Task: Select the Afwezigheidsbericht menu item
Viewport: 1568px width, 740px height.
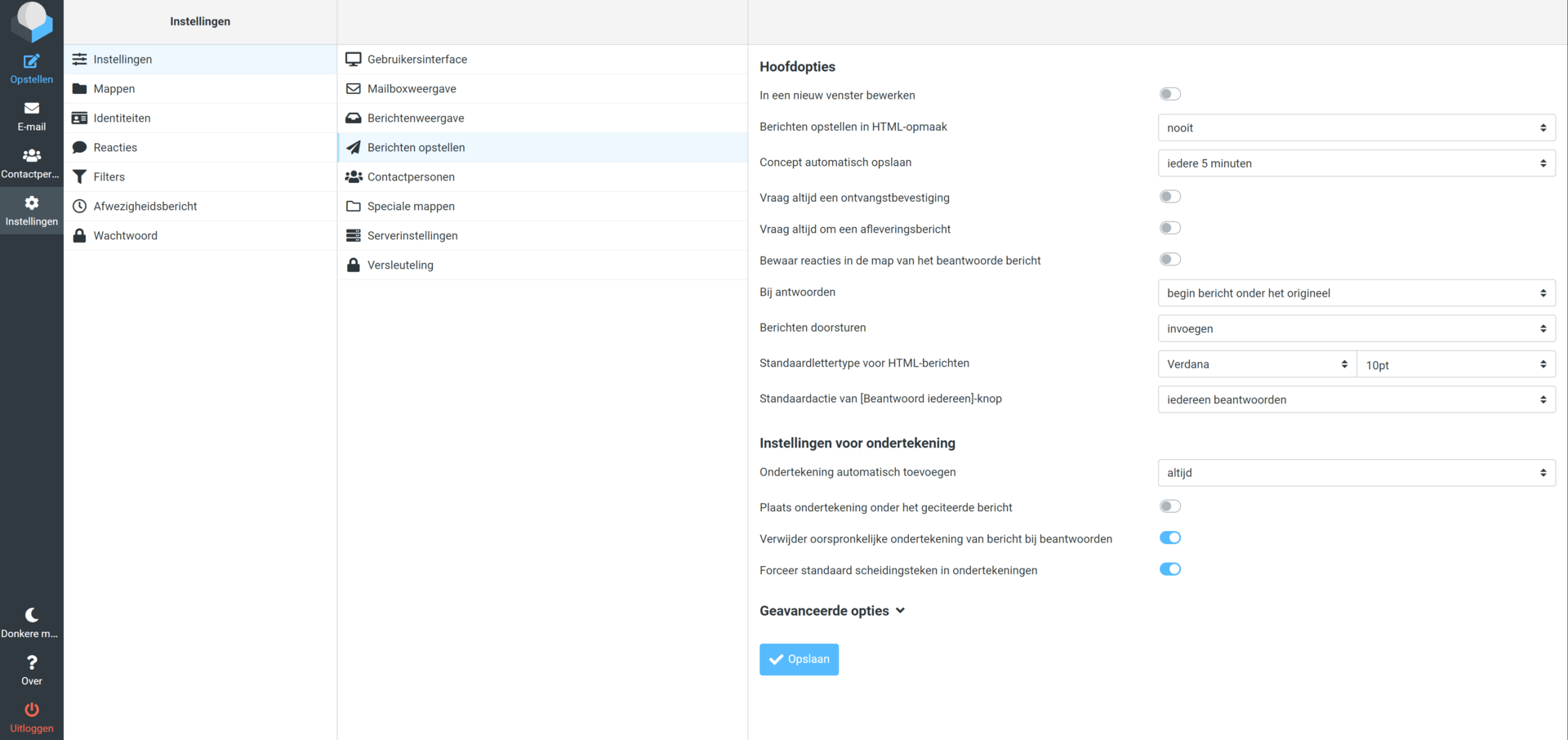Action: [x=200, y=206]
